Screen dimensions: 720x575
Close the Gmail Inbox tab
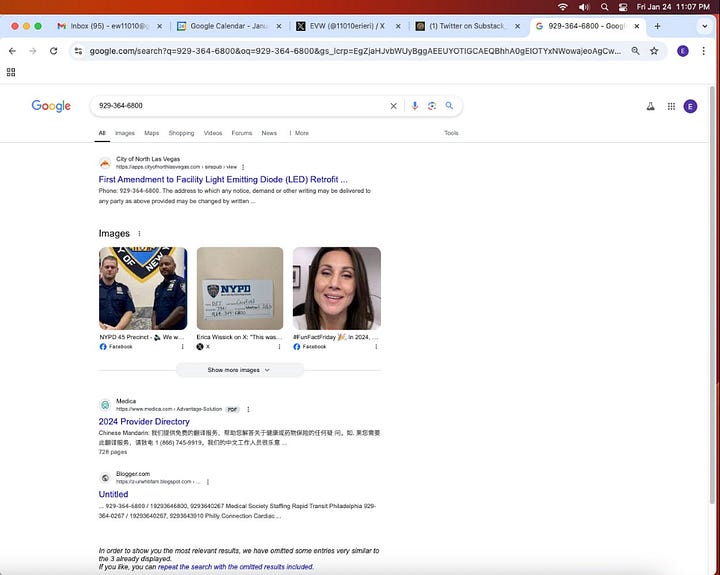159,26
